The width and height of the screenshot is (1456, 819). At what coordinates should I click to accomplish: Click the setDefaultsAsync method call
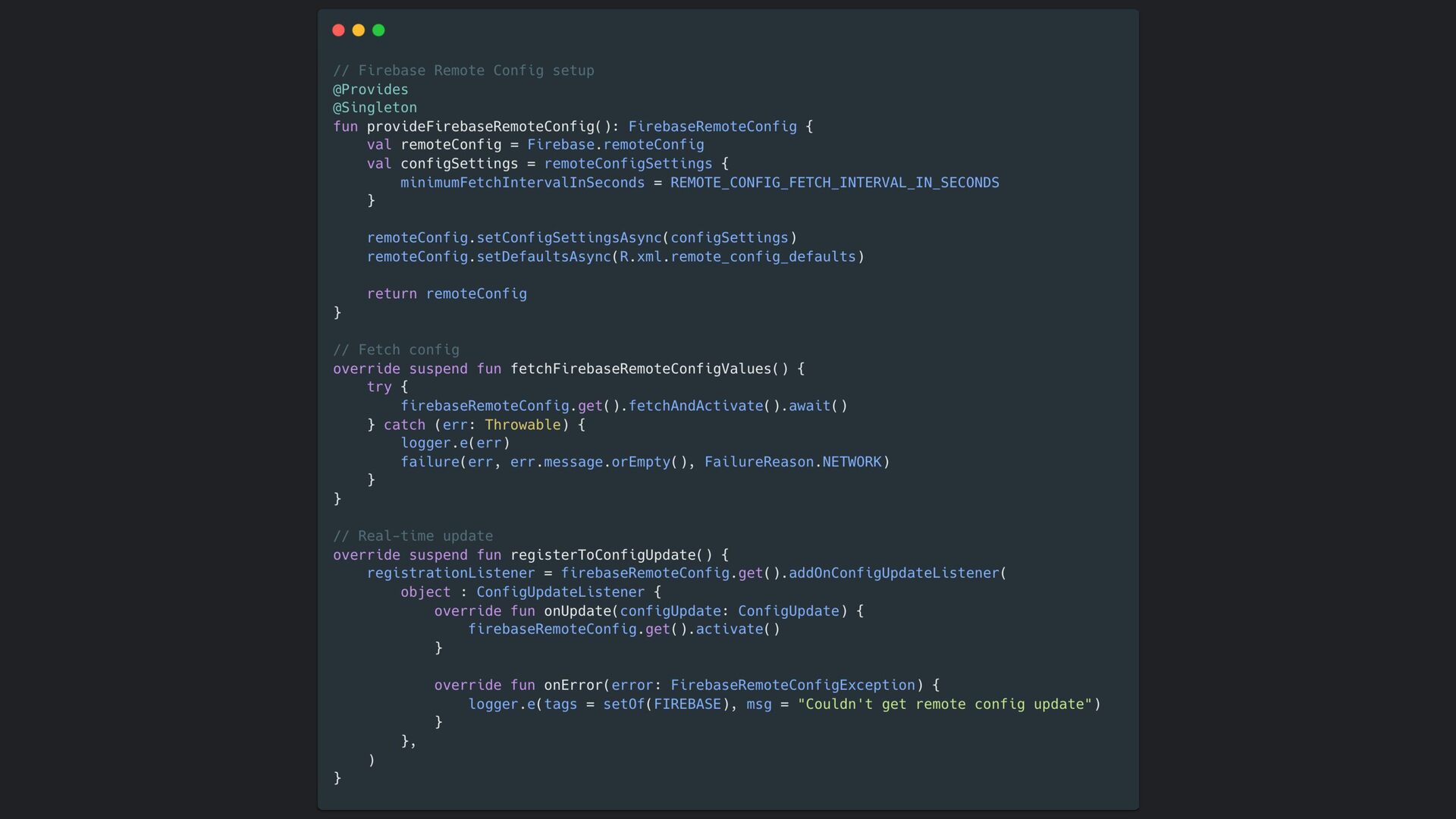point(543,257)
